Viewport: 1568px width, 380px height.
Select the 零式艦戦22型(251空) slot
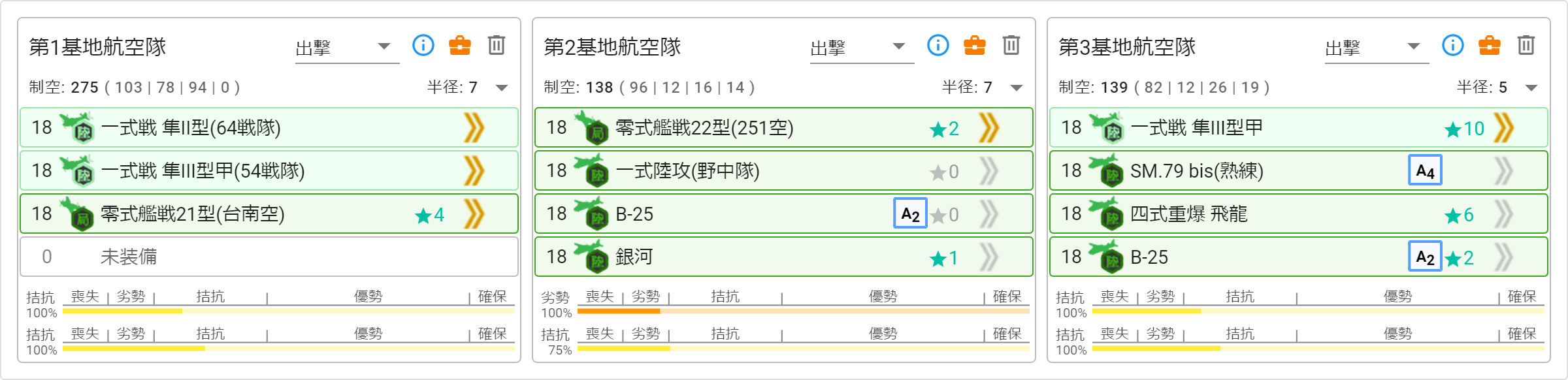(x=784, y=127)
